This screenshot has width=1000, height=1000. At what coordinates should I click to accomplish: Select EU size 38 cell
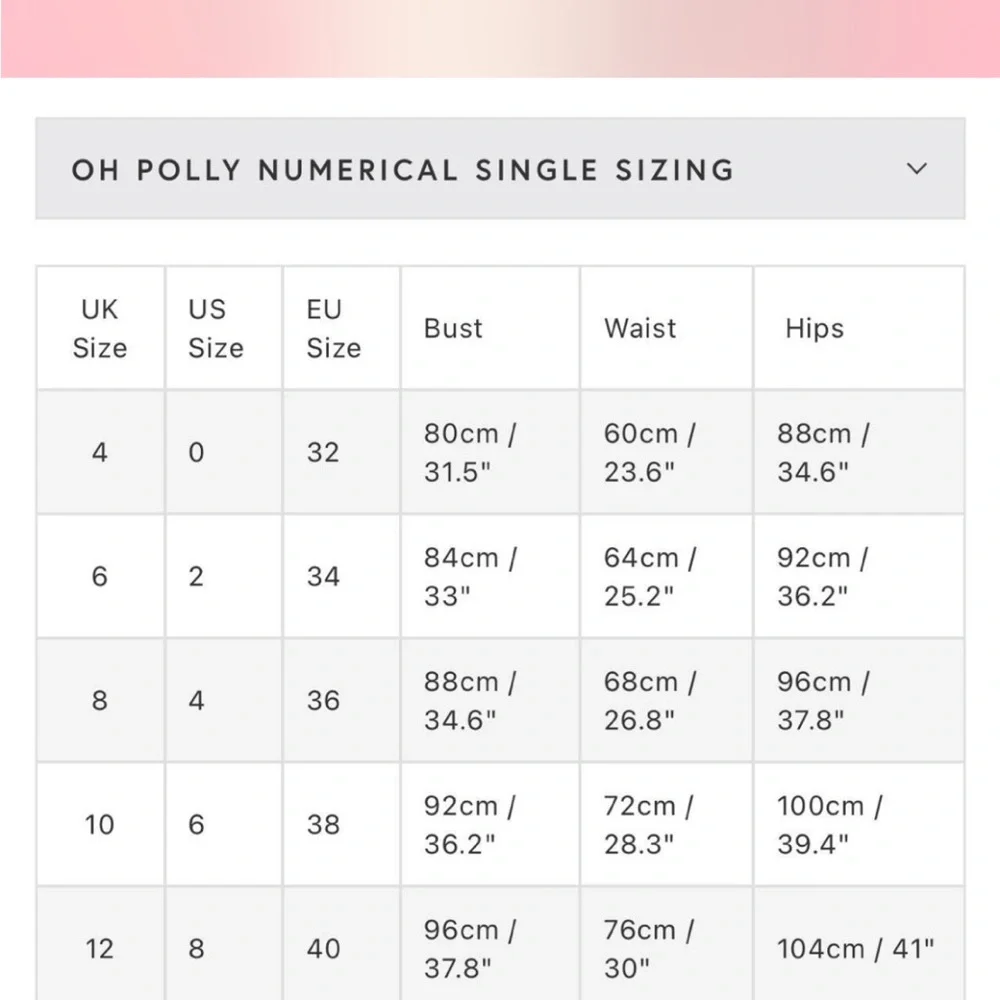(342, 825)
